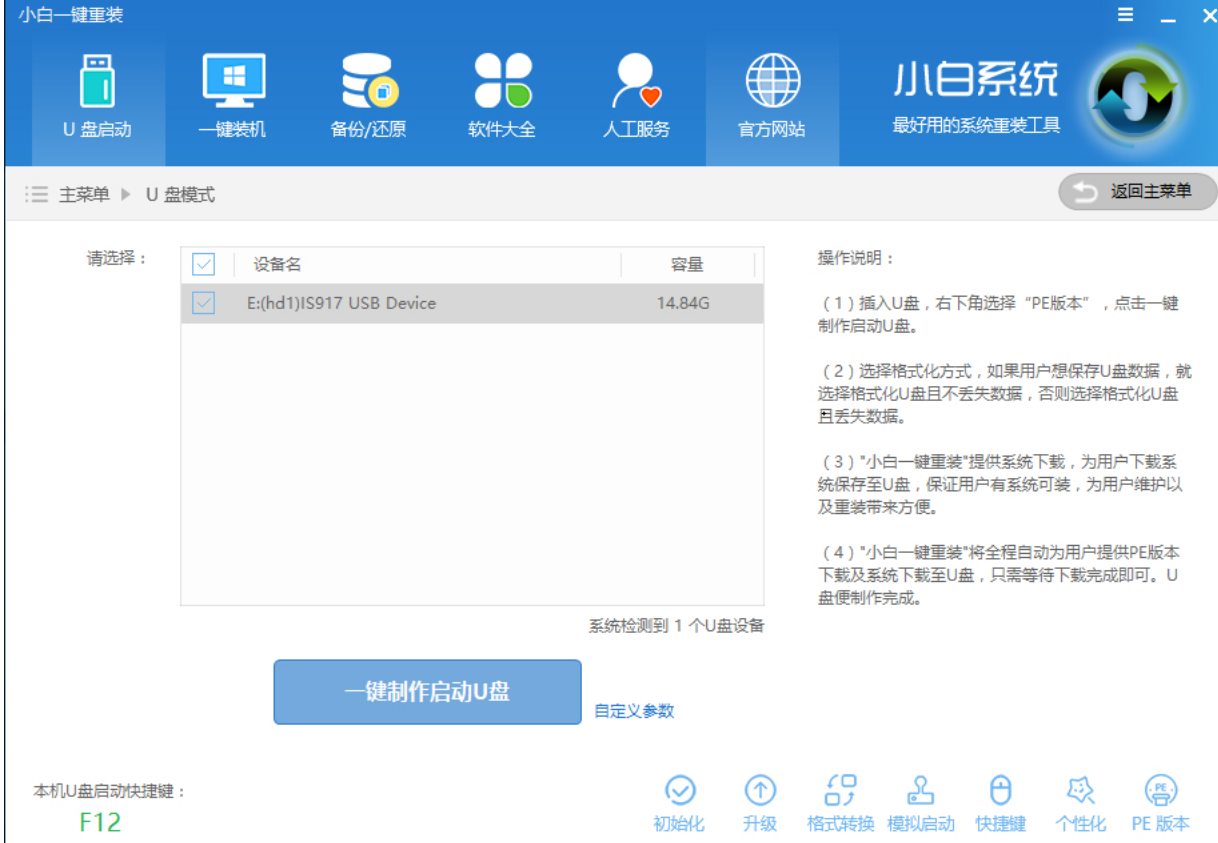Click 设备名 column header
This screenshot has width=1218, height=843.
[x=277, y=264]
